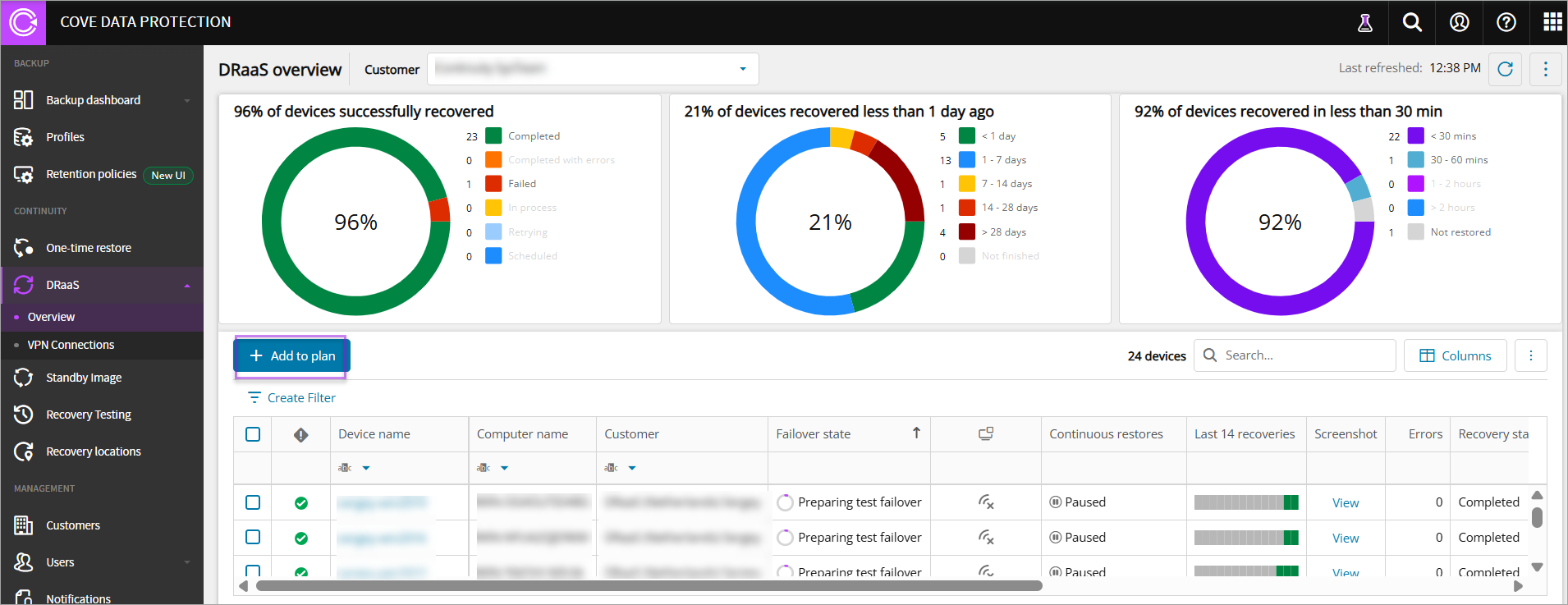Click into the device Search field

pyautogui.click(x=1305, y=355)
